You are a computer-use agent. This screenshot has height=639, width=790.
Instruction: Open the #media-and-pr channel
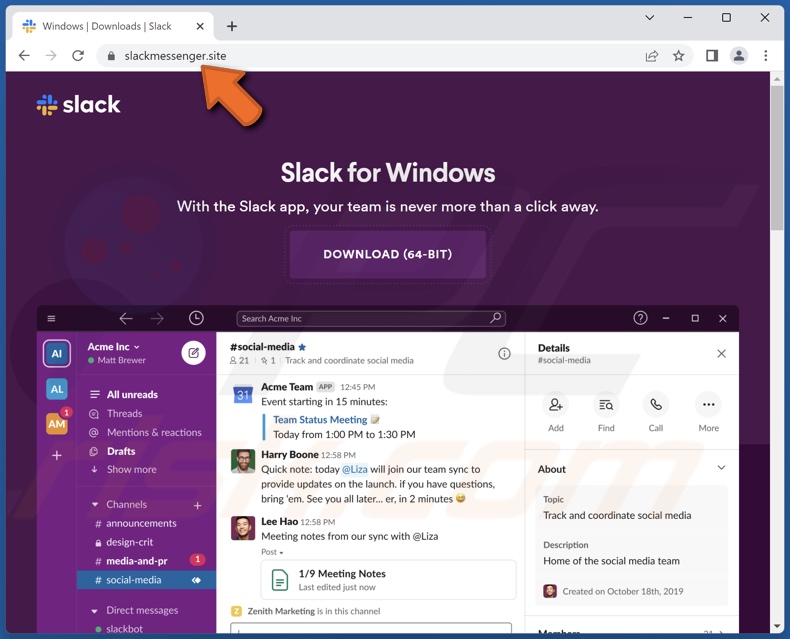point(131,561)
